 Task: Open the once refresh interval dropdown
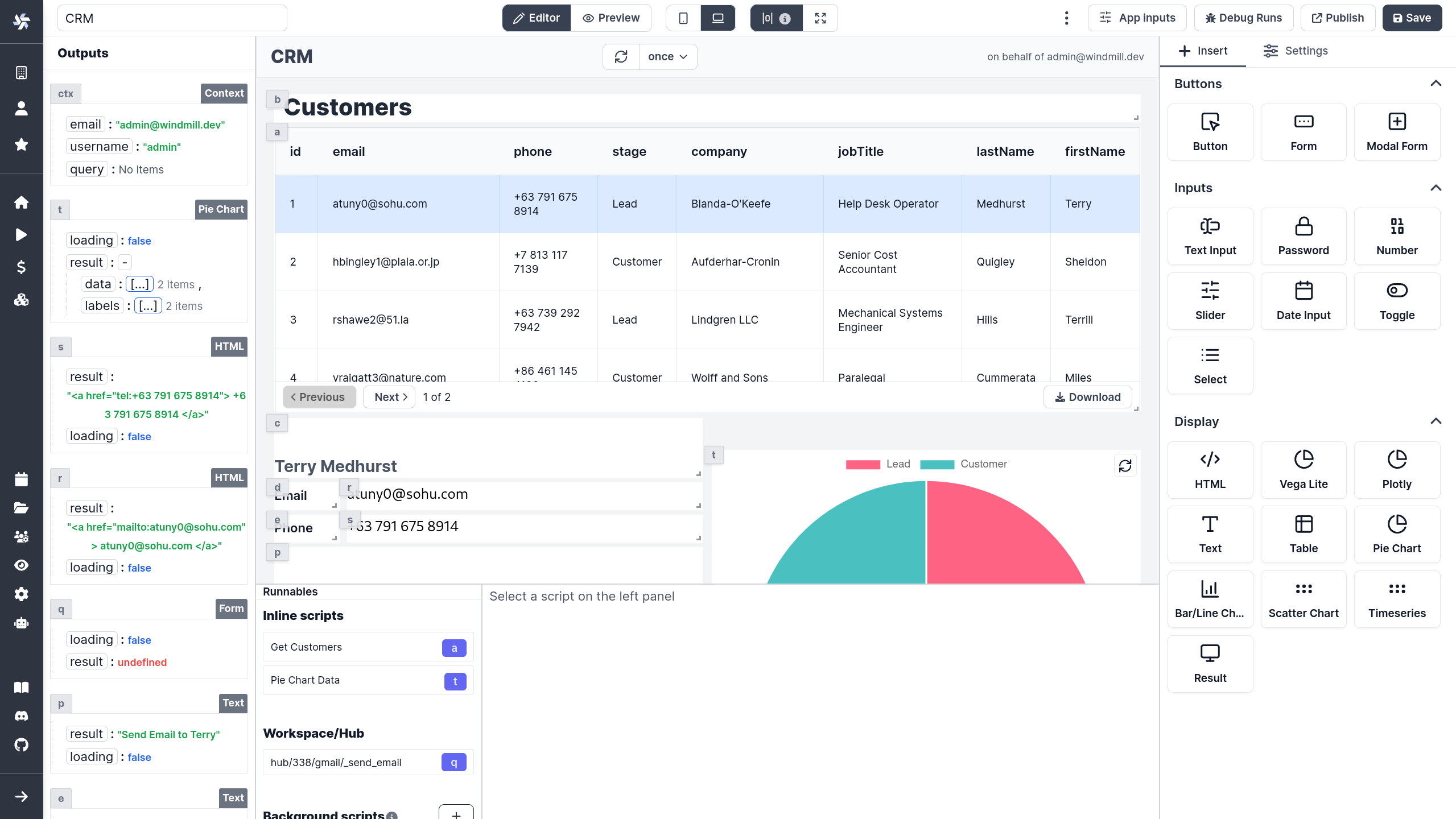(667, 56)
